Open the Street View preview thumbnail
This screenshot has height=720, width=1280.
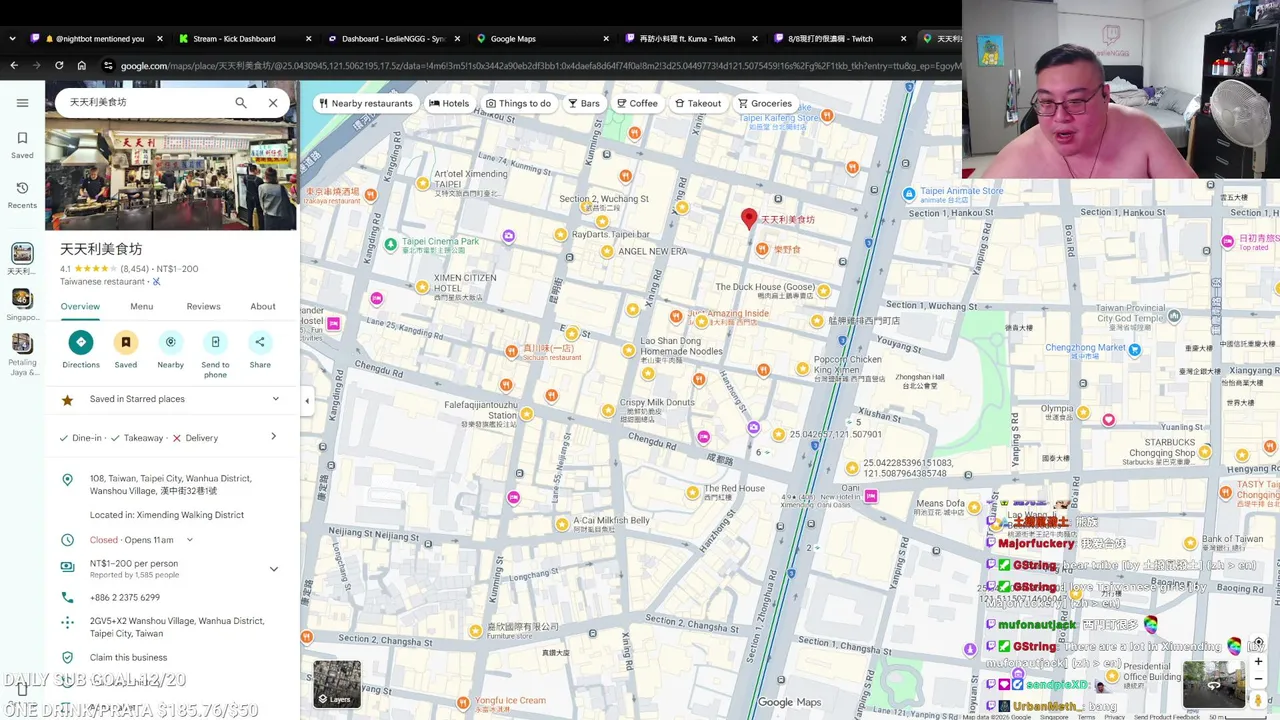1214,685
